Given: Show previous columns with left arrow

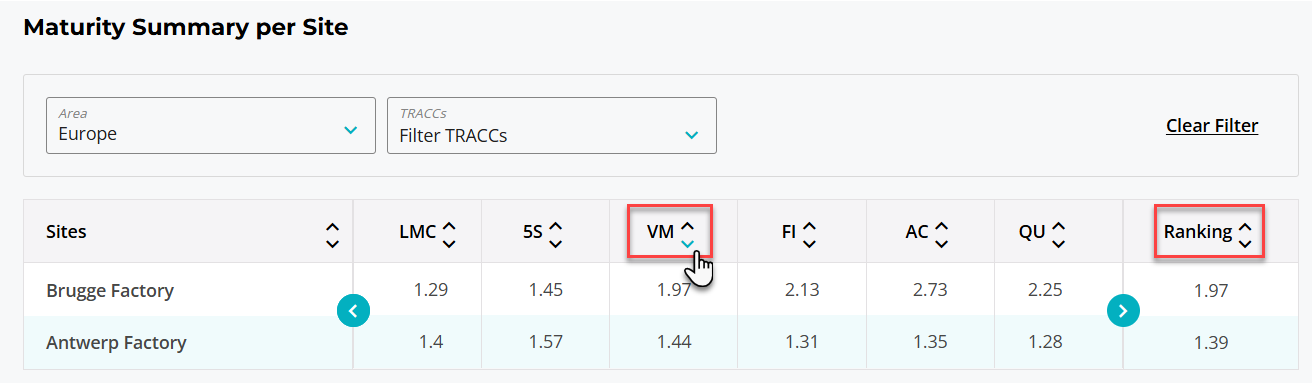Looking at the screenshot, I should [x=354, y=311].
